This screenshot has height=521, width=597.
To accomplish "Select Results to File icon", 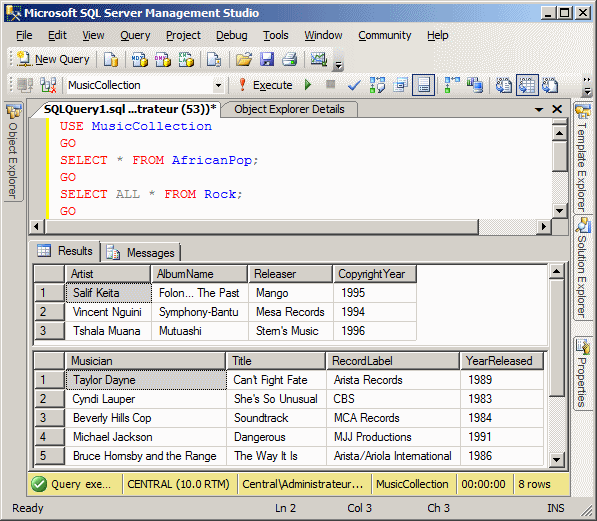I will point(550,85).
